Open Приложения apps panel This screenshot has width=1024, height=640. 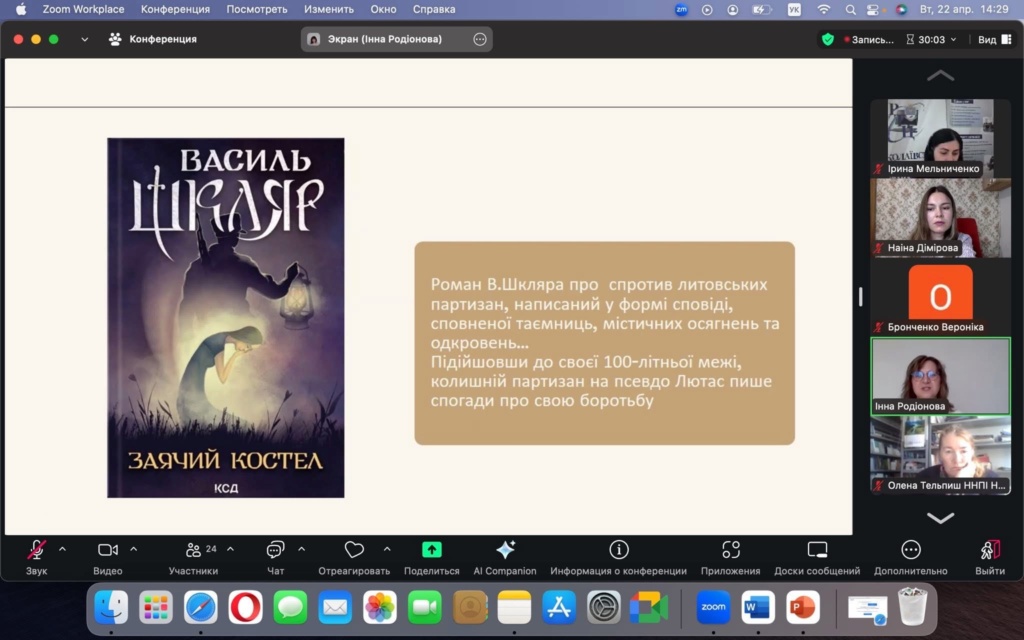[731, 556]
